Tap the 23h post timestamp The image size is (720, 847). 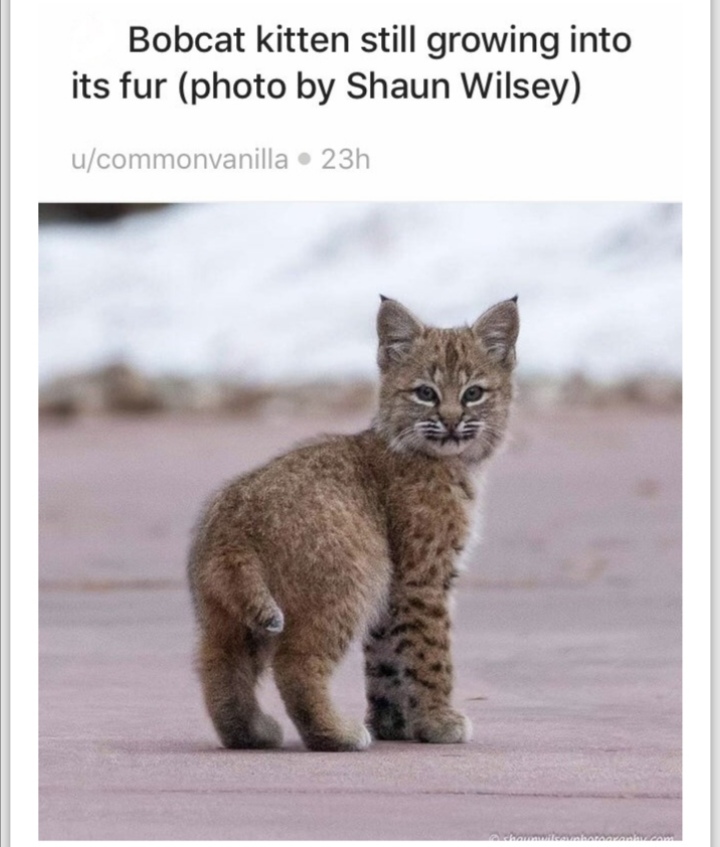[346, 159]
